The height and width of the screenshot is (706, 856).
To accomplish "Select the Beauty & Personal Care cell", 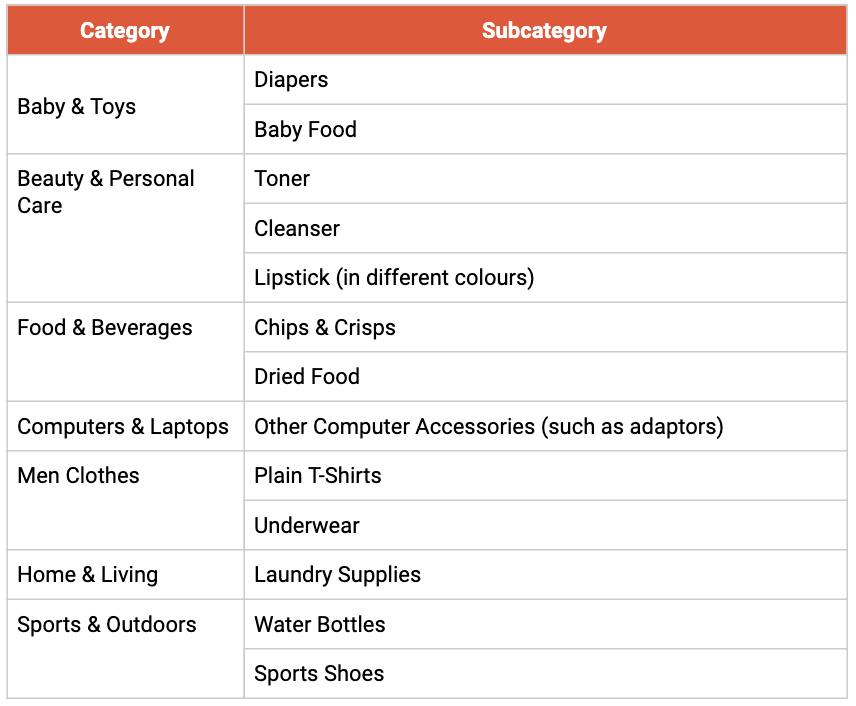I will (106, 192).
